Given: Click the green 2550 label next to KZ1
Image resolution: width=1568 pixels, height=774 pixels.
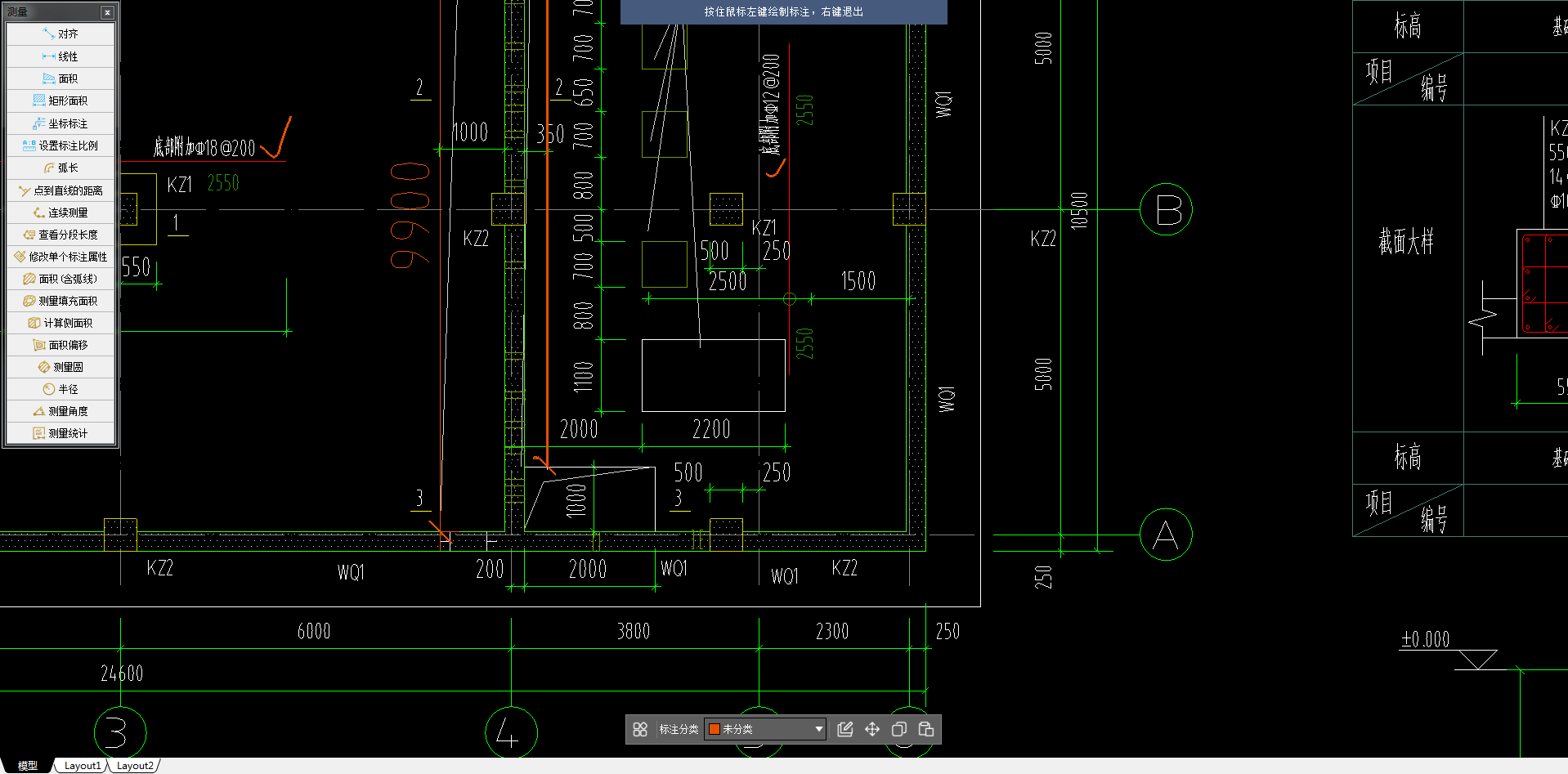Looking at the screenshot, I should pos(223,183).
